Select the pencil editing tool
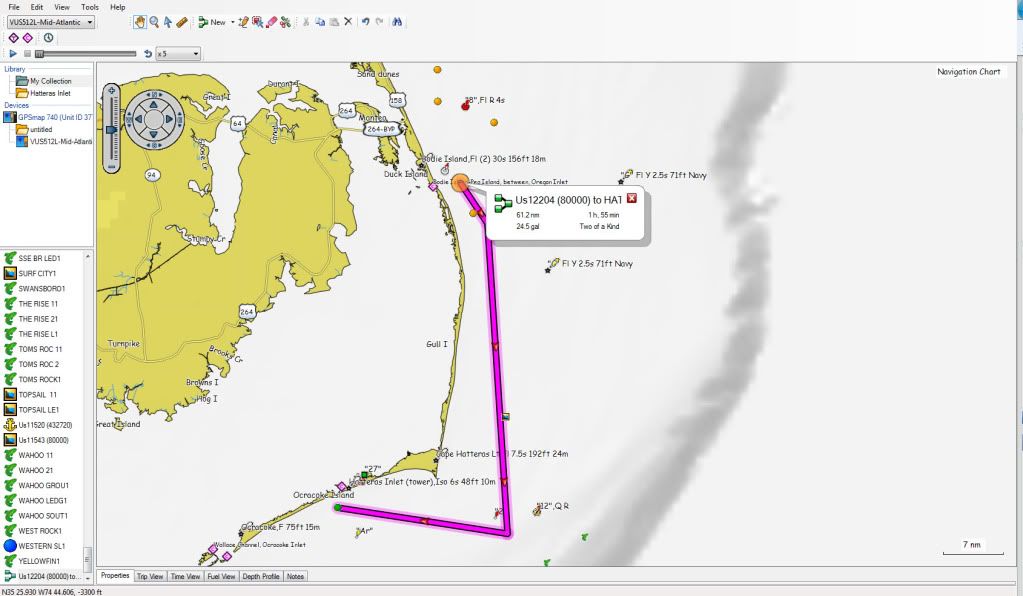The width and height of the screenshot is (1023, 596). pyautogui.click(x=245, y=20)
